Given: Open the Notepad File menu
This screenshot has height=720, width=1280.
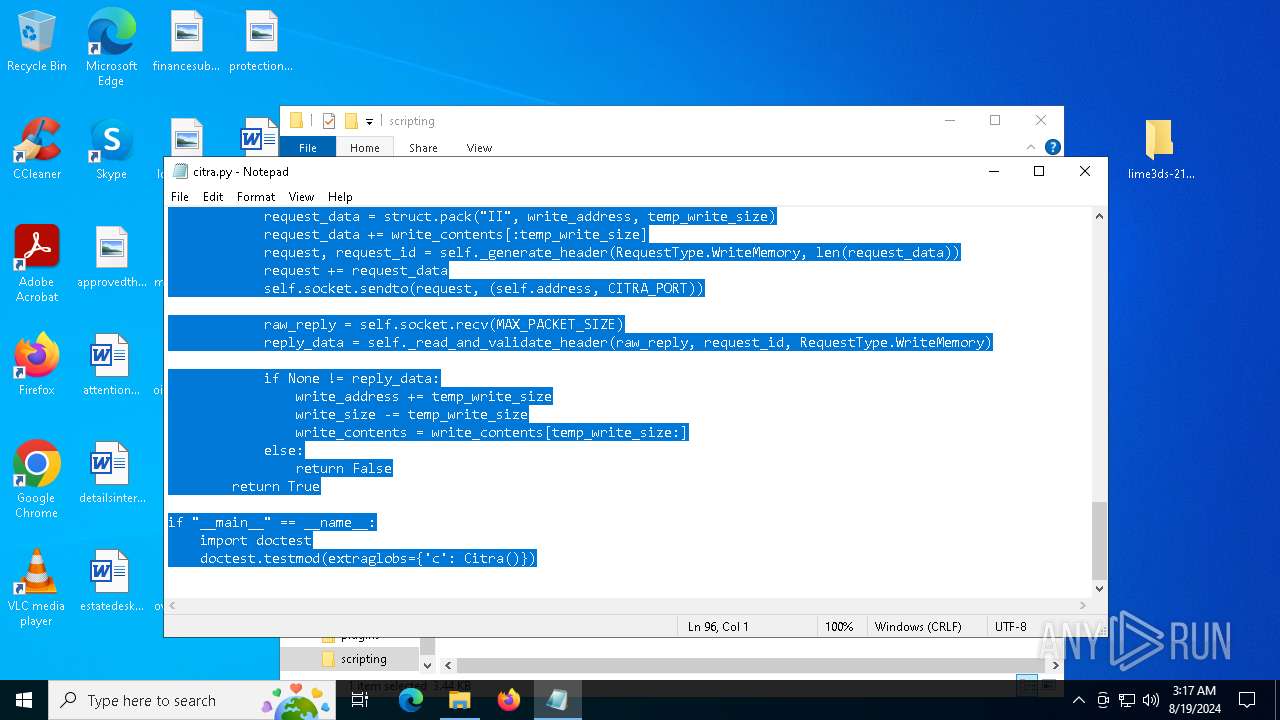Looking at the screenshot, I should (x=180, y=197).
